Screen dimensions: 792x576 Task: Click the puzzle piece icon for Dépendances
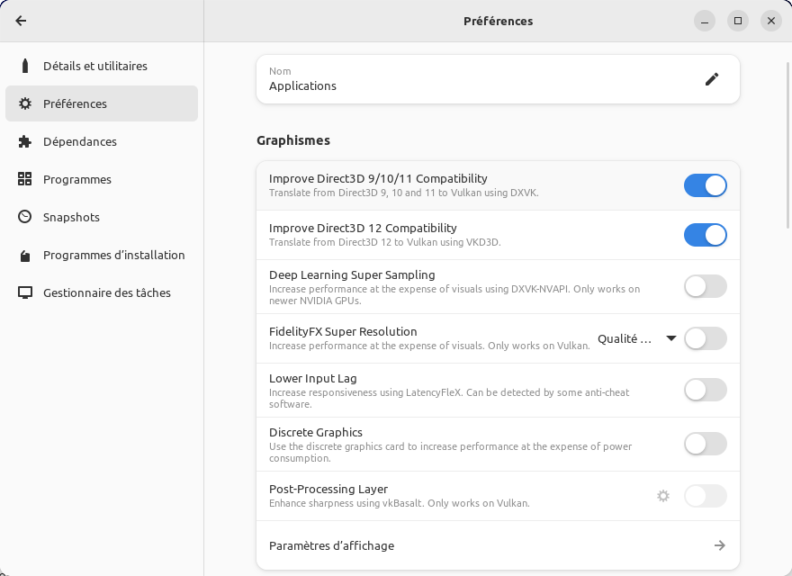pos(25,142)
